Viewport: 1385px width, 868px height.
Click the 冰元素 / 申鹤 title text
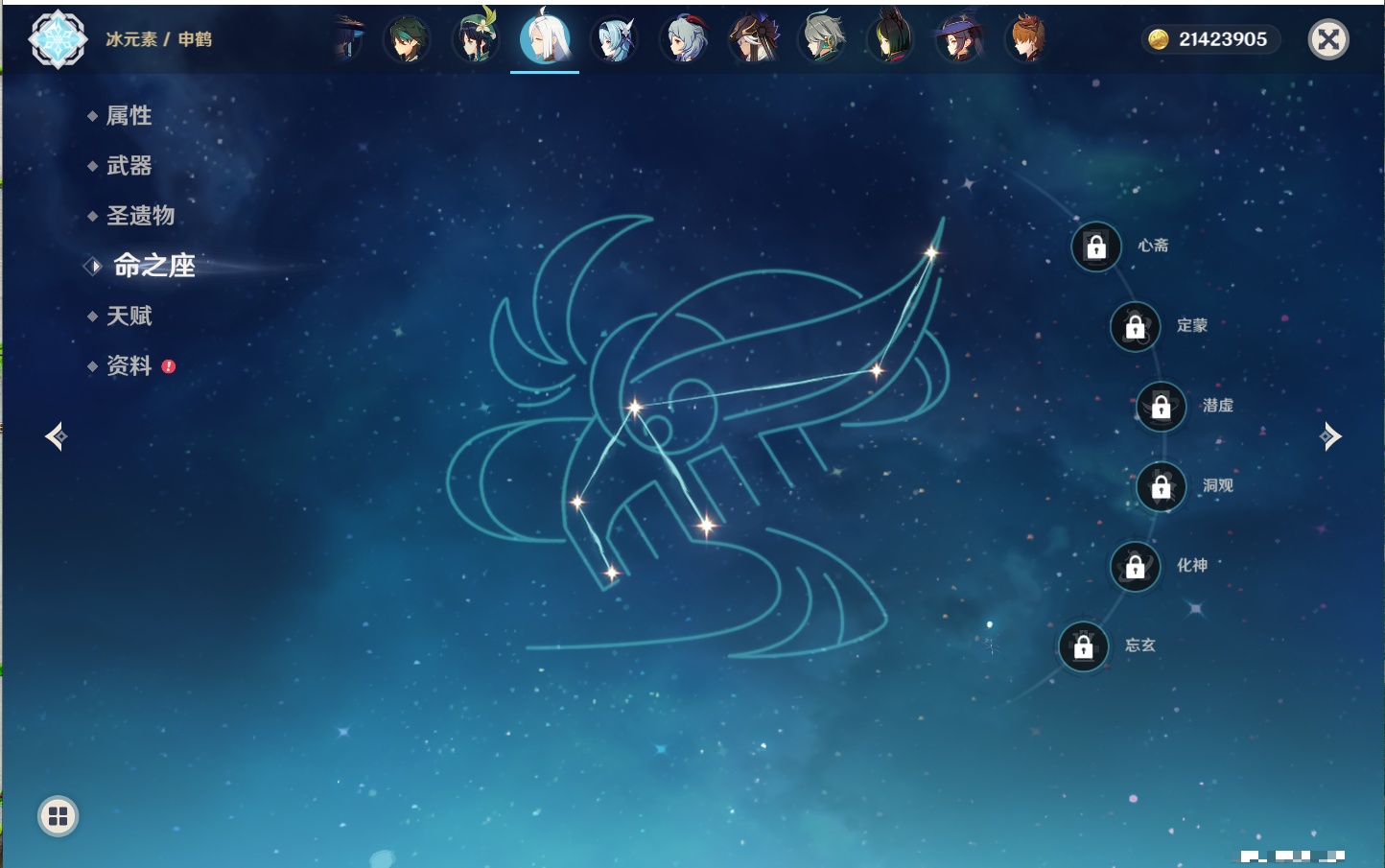tap(158, 39)
